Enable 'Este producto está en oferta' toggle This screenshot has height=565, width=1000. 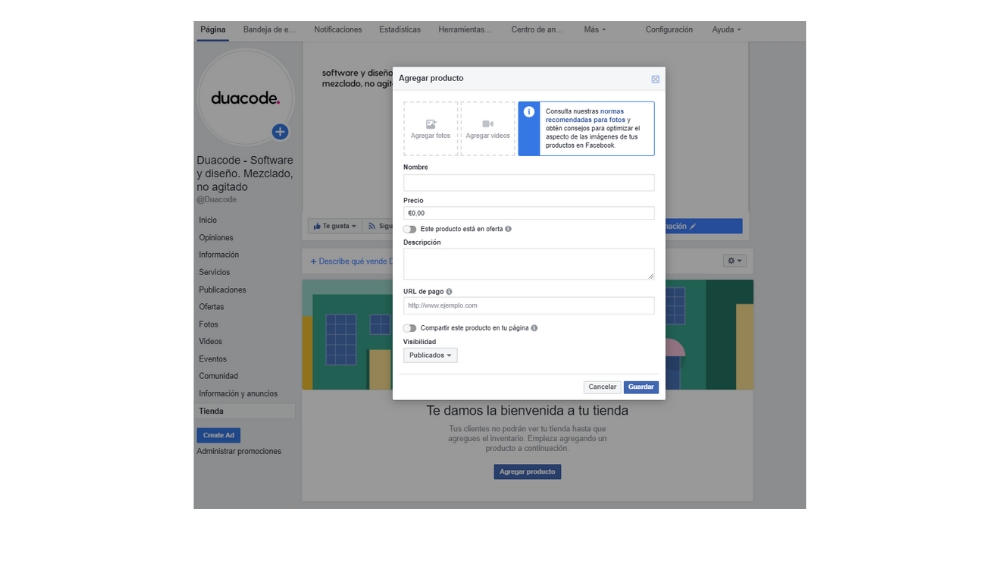click(x=410, y=229)
